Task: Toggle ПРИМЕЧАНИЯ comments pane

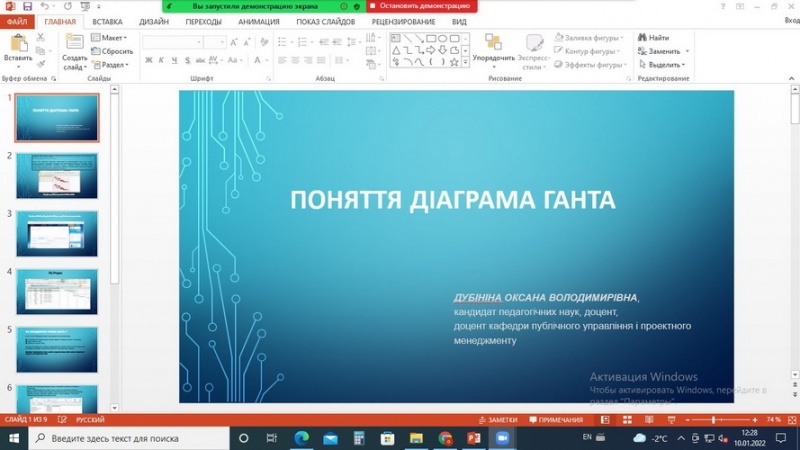Action: pos(556,420)
